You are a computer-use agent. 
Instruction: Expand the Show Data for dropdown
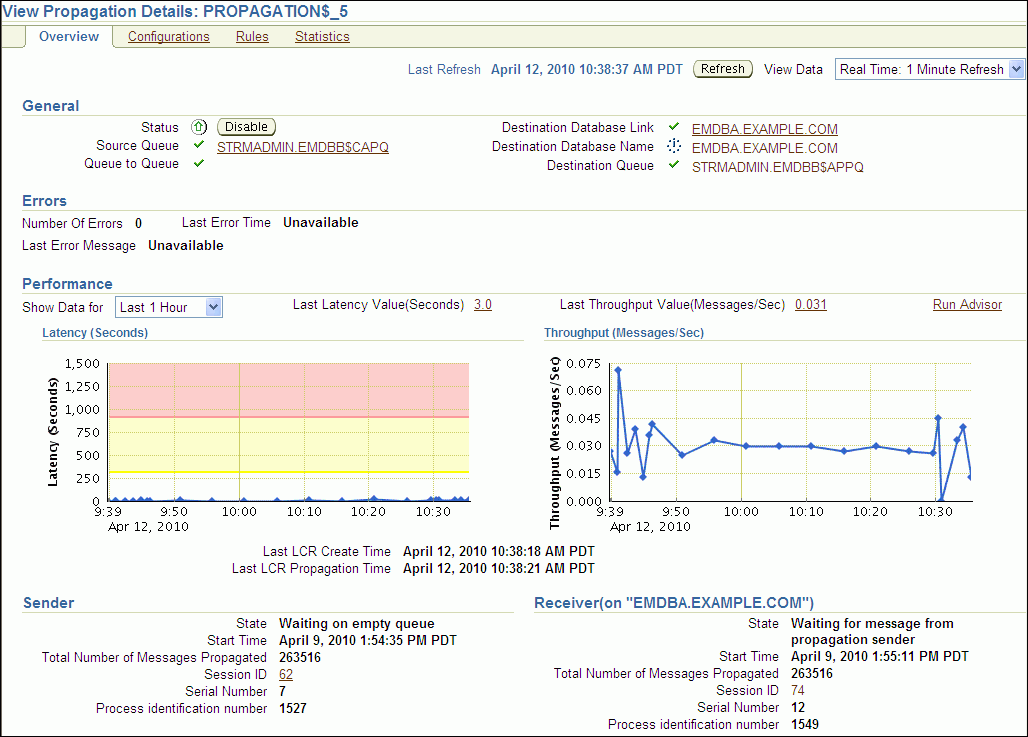coord(169,307)
